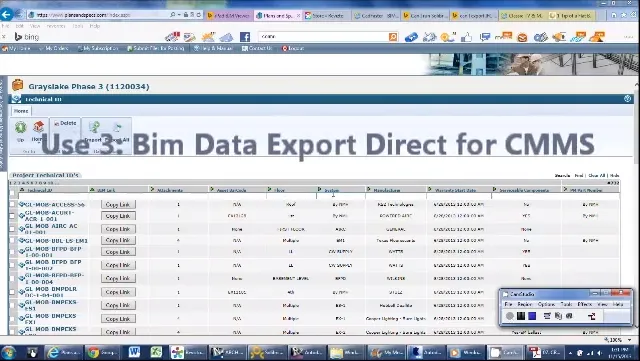
Task: Click Copy Link for GL-MOB-ACCESS-S6
Action: (118, 204)
